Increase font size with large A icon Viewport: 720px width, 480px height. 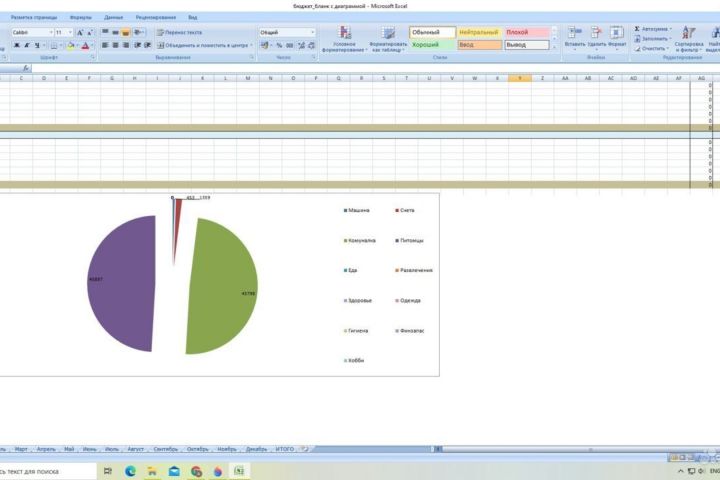(80, 33)
